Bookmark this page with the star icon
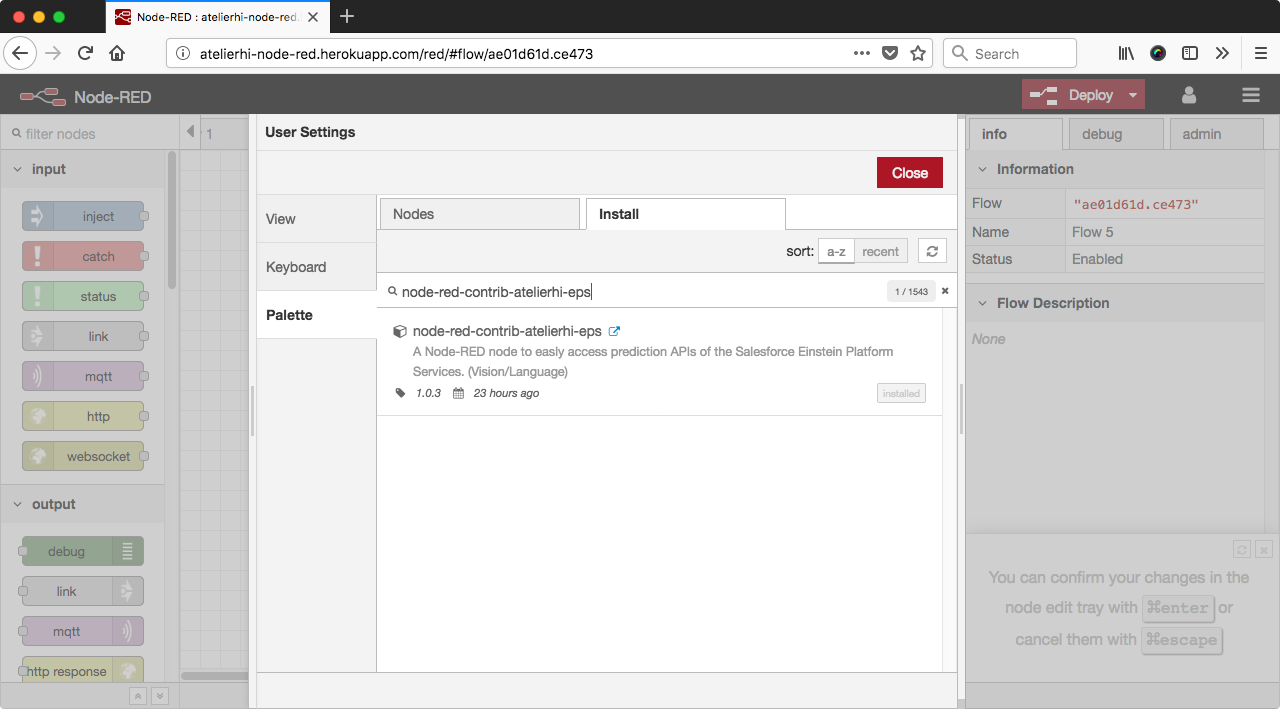Image resolution: width=1280 pixels, height=709 pixels. pos(917,53)
